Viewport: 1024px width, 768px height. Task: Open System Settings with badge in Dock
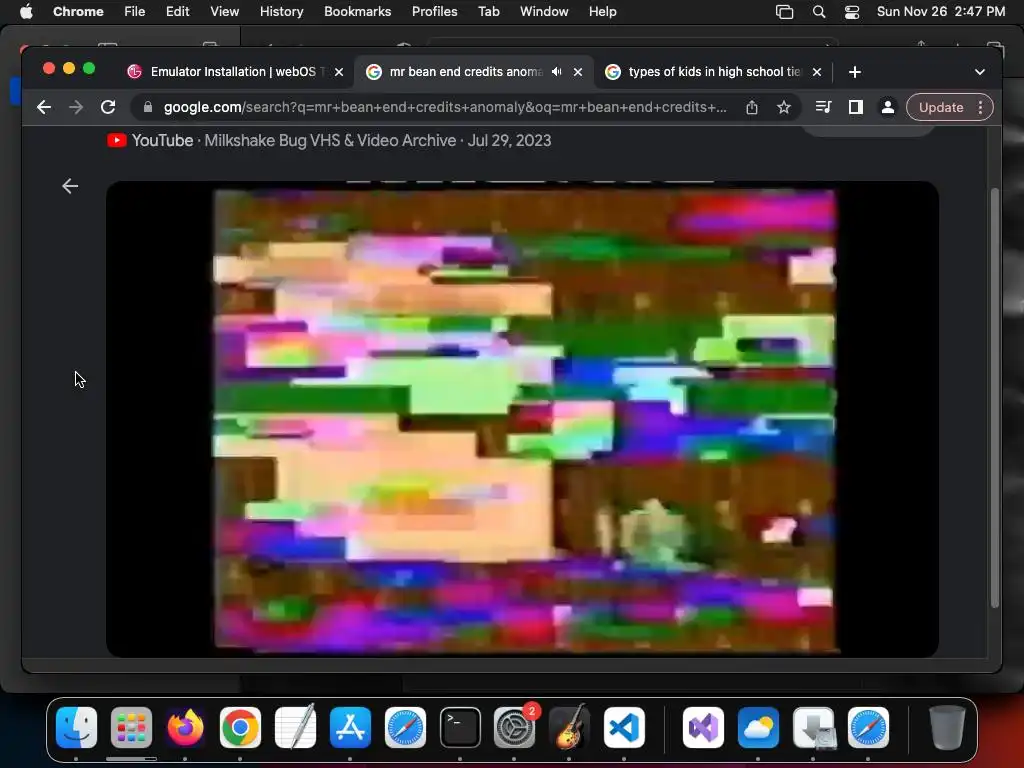(x=515, y=727)
